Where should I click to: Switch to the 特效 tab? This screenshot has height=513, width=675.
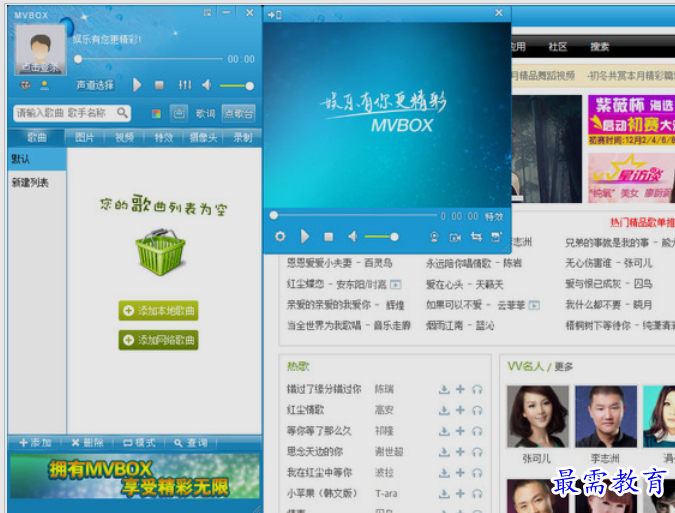pos(164,137)
